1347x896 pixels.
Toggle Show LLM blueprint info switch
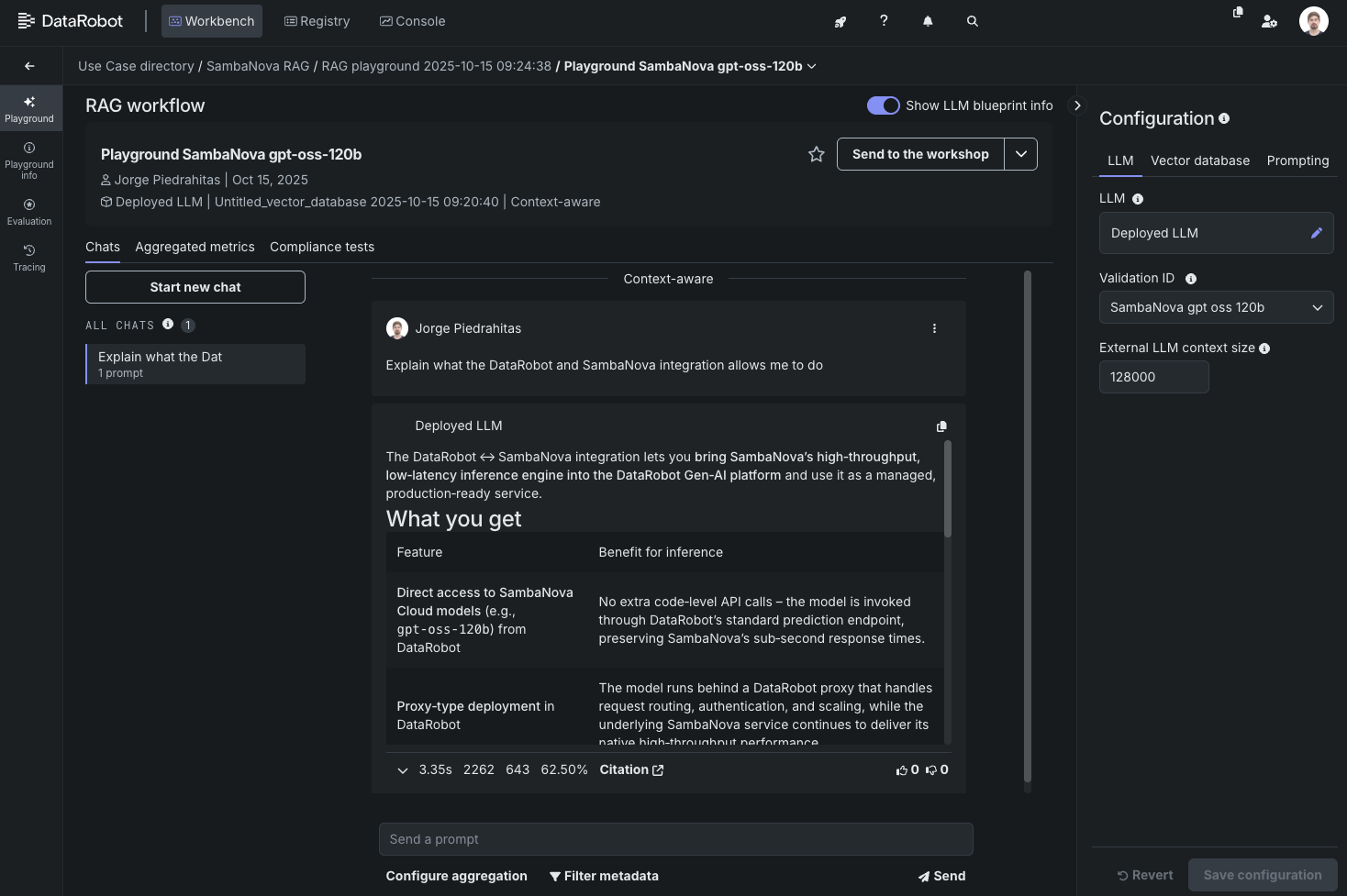point(884,105)
